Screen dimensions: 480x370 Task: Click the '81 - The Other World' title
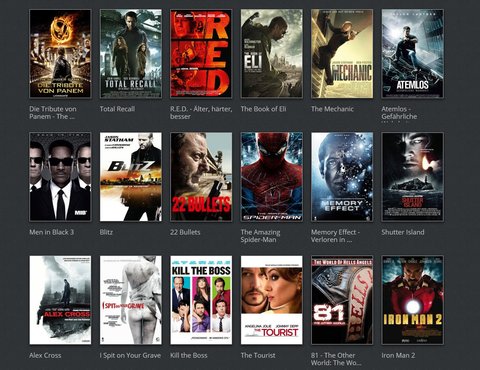(x=336, y=359)
